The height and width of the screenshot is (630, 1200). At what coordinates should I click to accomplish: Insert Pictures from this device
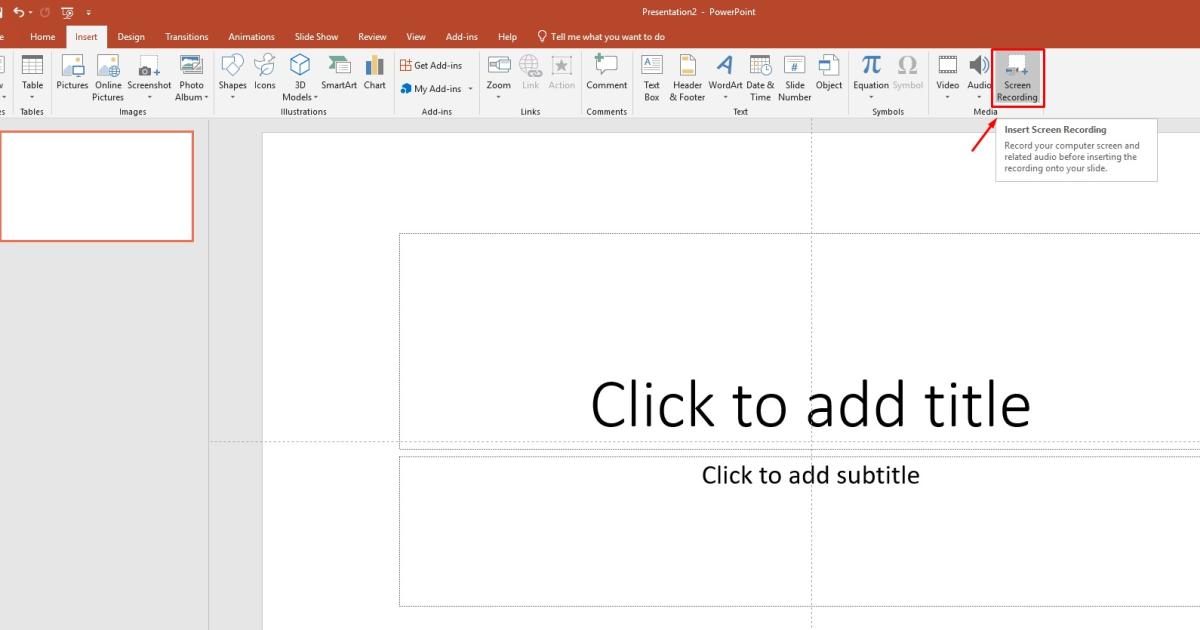71,77
